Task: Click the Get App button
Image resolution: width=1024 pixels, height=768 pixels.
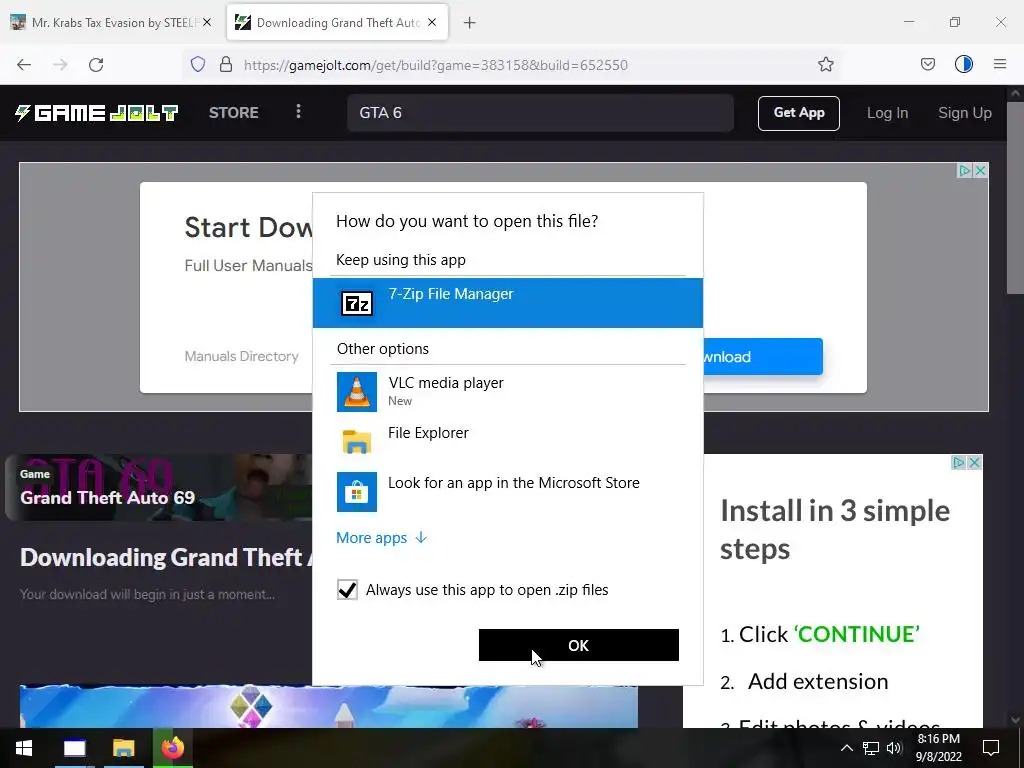Action: coord(799,113)
